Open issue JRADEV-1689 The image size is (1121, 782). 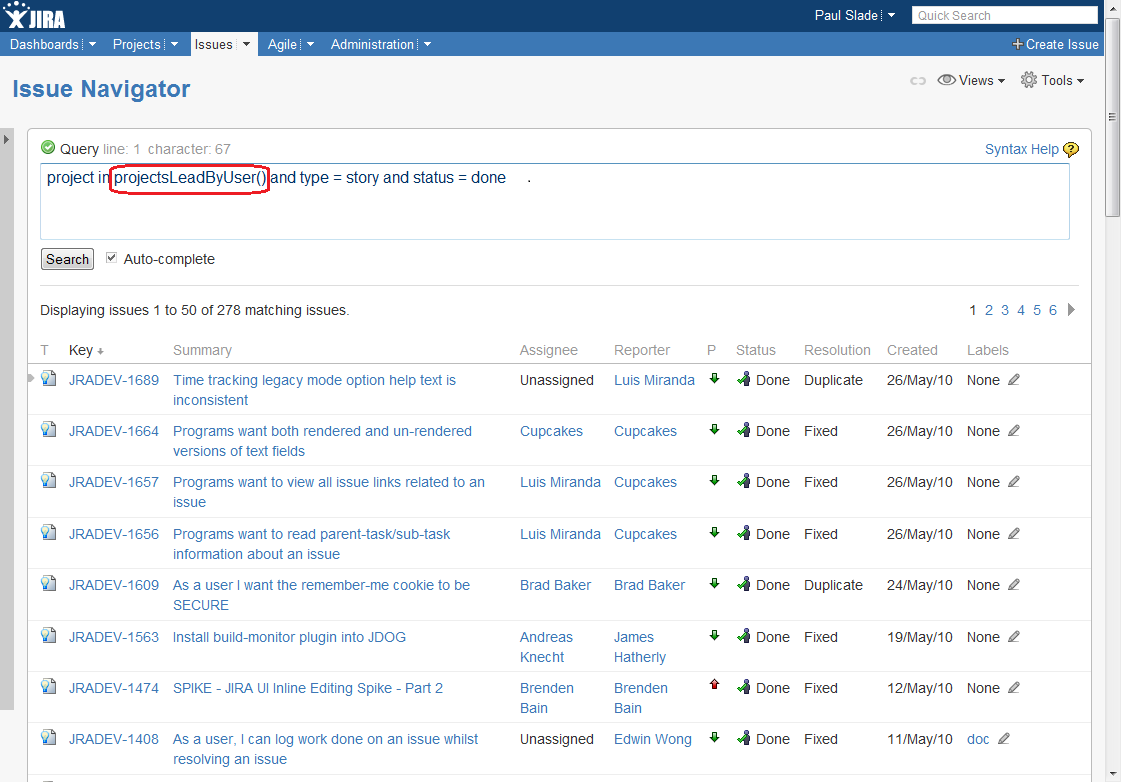click(114, 380)
